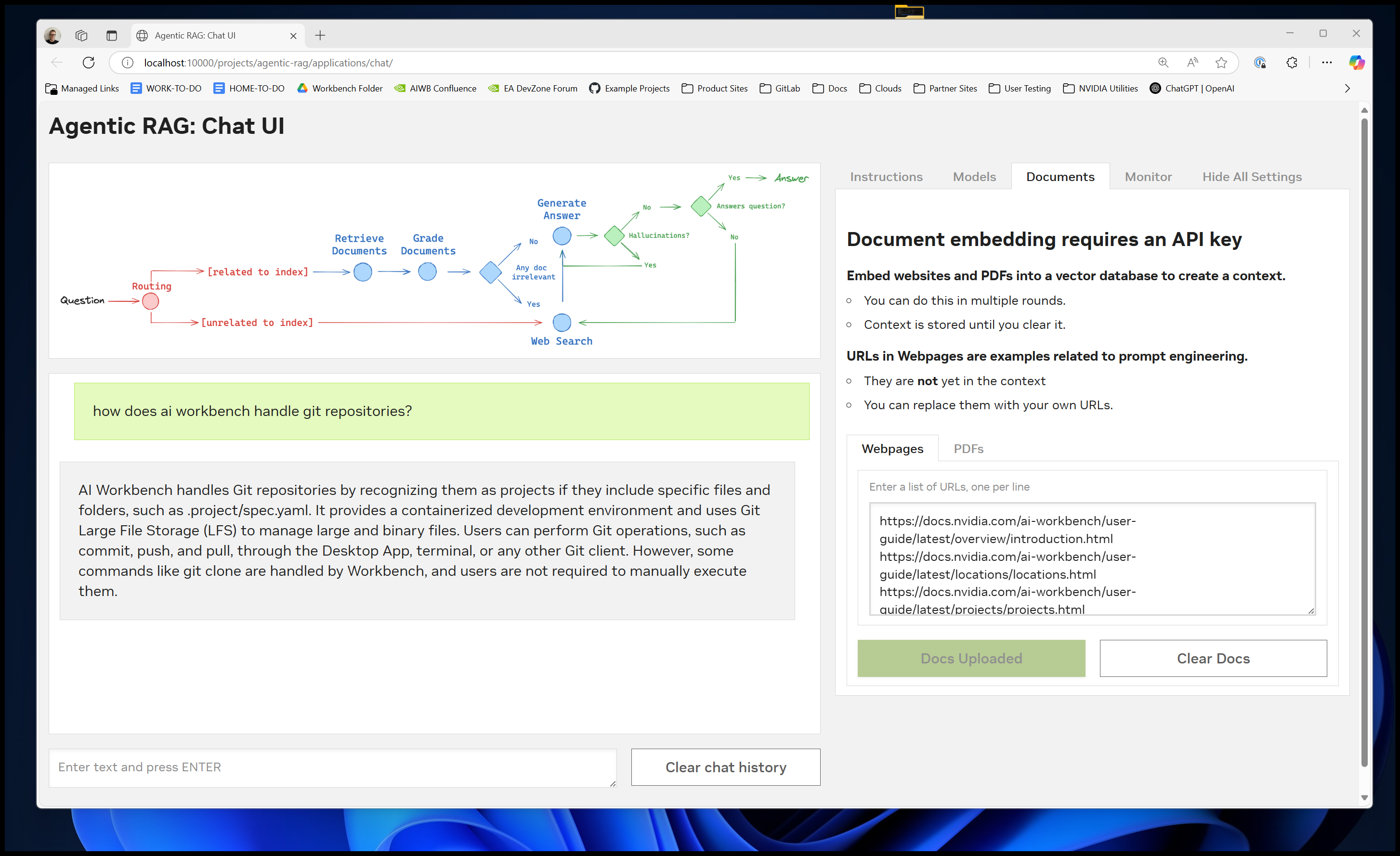The width and height of the screenshot is (1400, 856).
Task: Click the Clear chat history button
Action: pyautogui.click(x=726, y=767)
